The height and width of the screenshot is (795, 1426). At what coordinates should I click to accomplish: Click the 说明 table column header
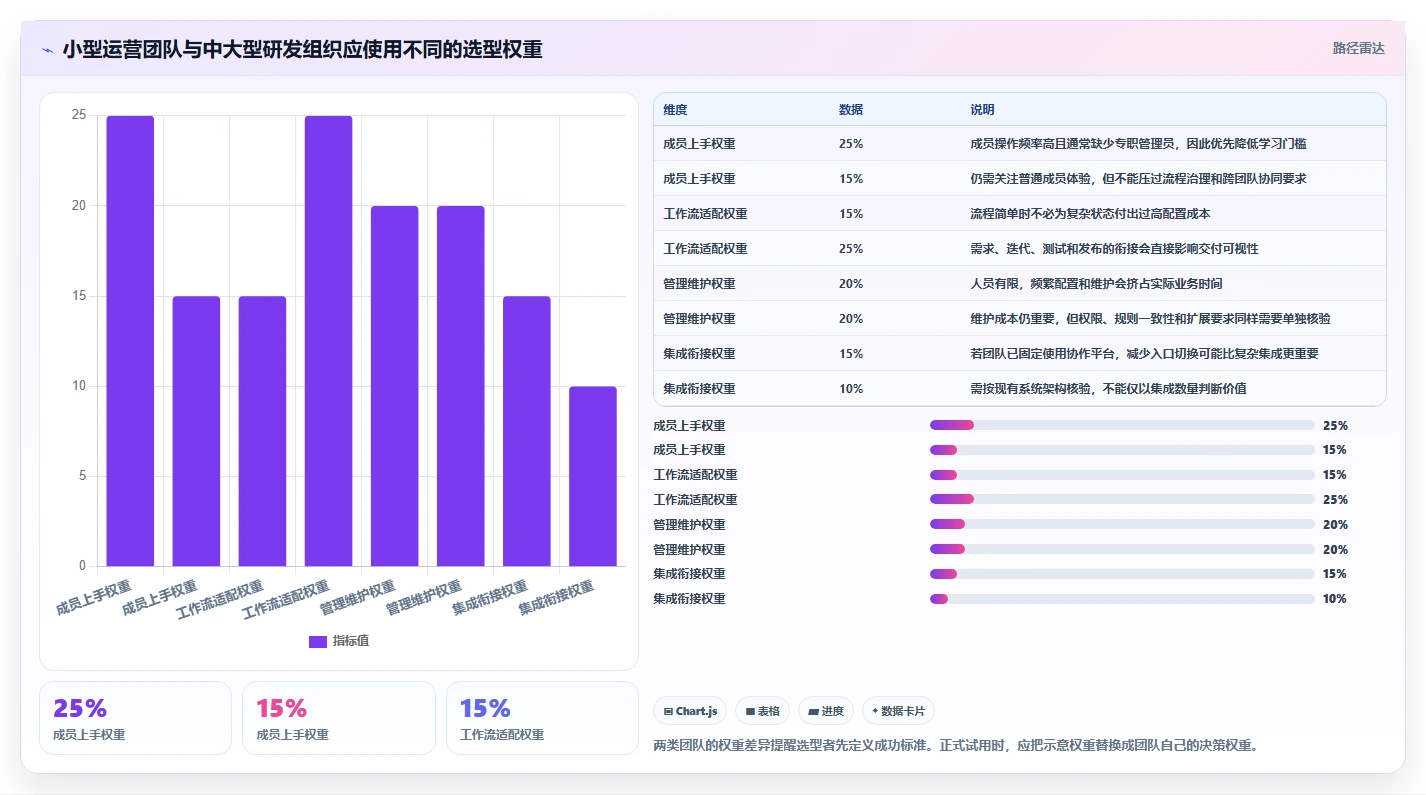982,110
